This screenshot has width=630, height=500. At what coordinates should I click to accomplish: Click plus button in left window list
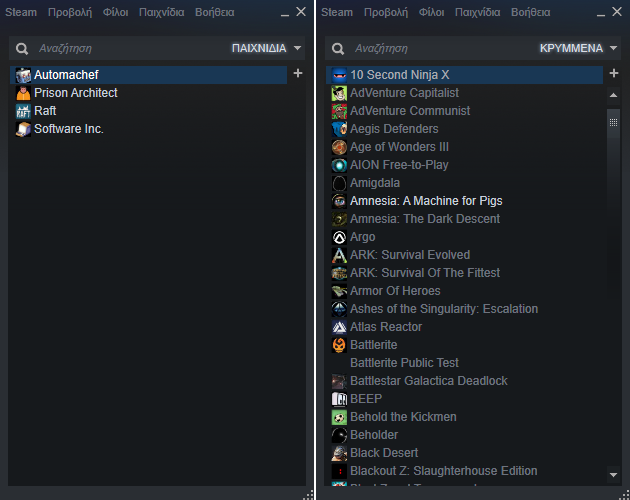point(298,73)
